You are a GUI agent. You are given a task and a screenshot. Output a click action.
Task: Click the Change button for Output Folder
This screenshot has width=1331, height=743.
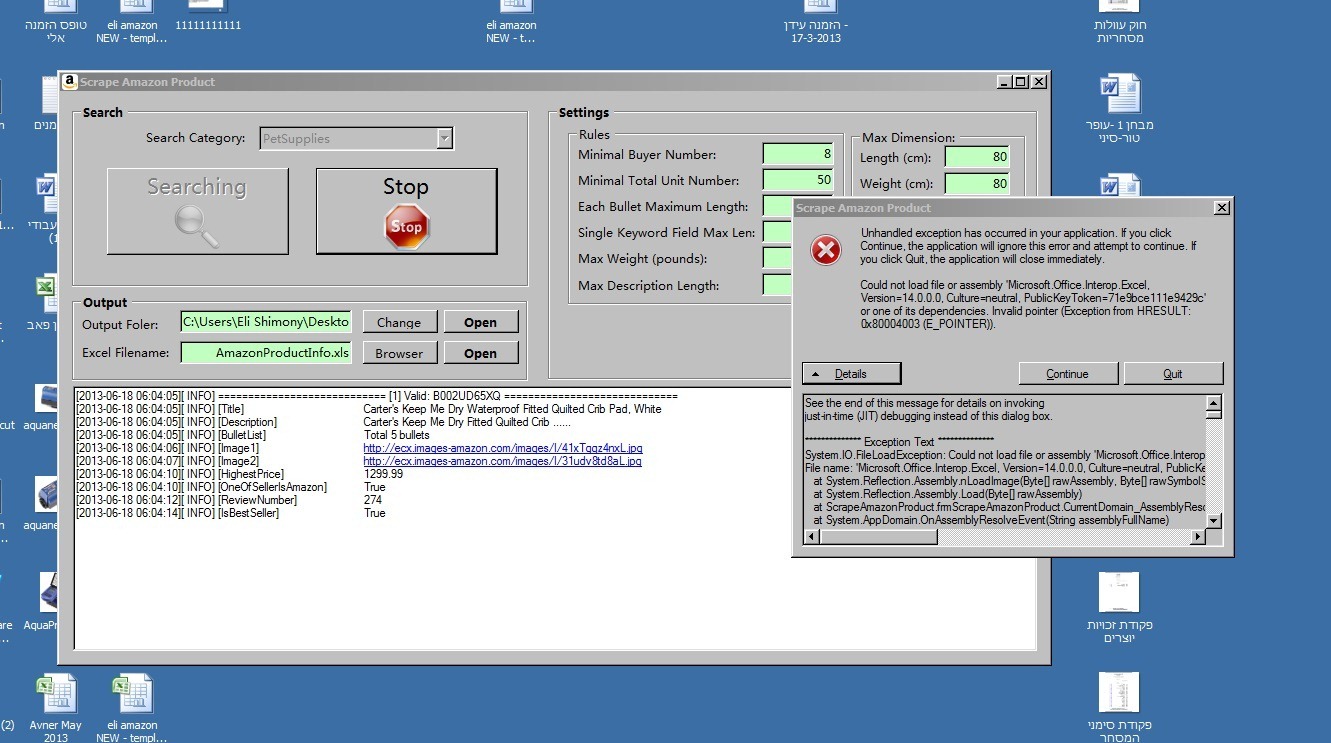399,322
